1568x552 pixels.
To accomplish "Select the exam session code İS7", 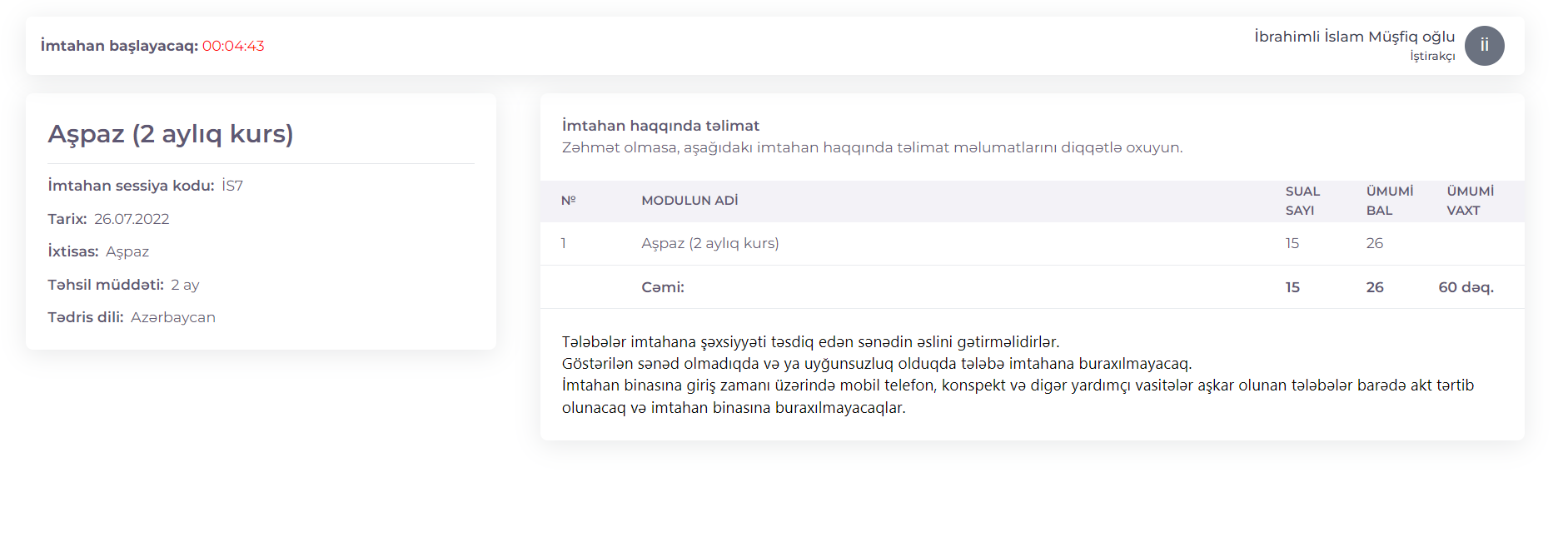I will 232,186.
